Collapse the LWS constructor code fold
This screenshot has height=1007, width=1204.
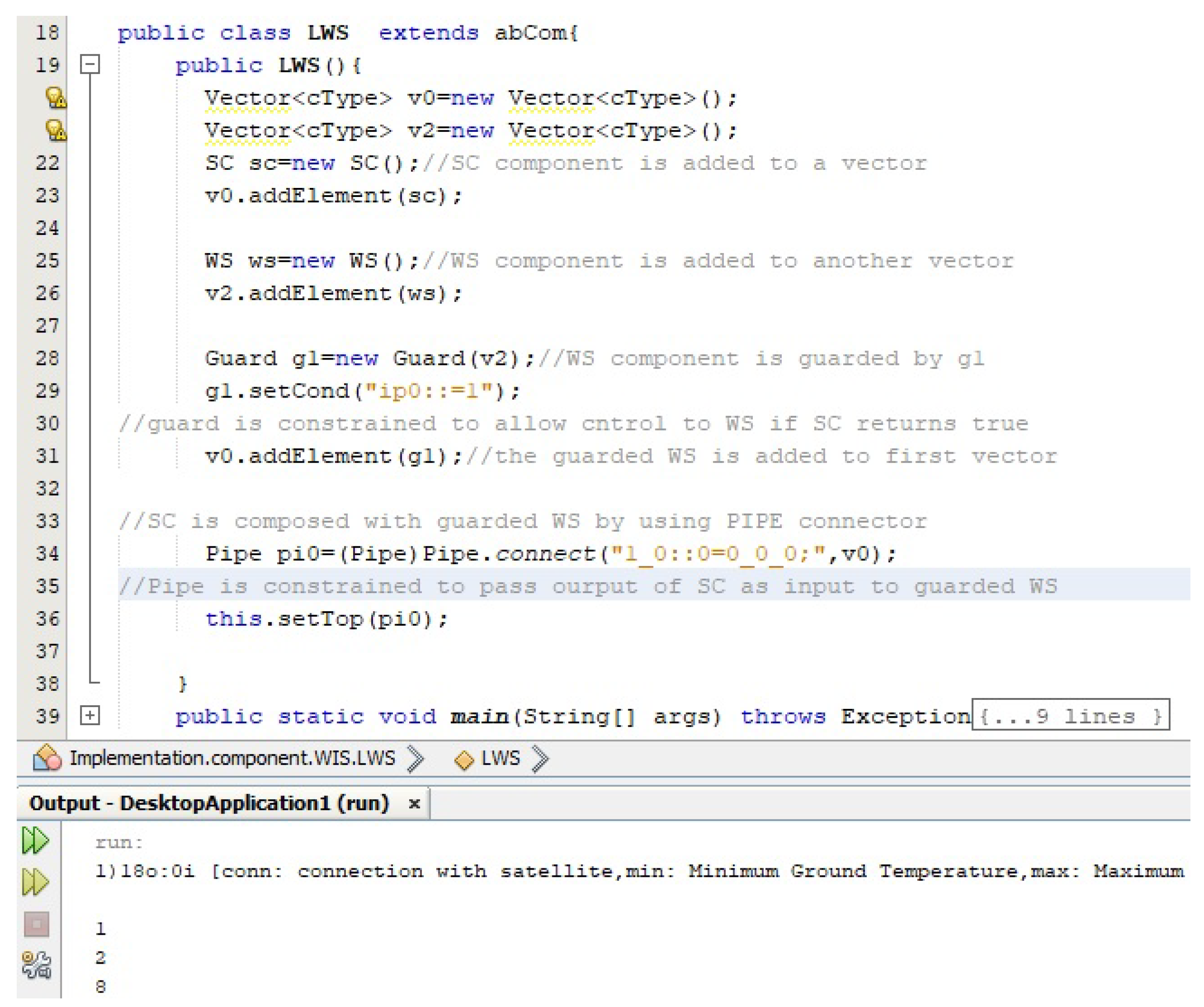90,65
